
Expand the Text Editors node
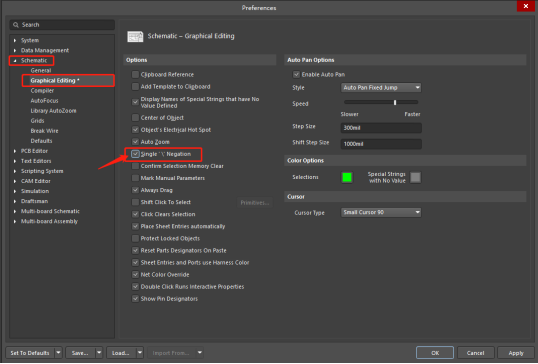click(x=15, y=161)
